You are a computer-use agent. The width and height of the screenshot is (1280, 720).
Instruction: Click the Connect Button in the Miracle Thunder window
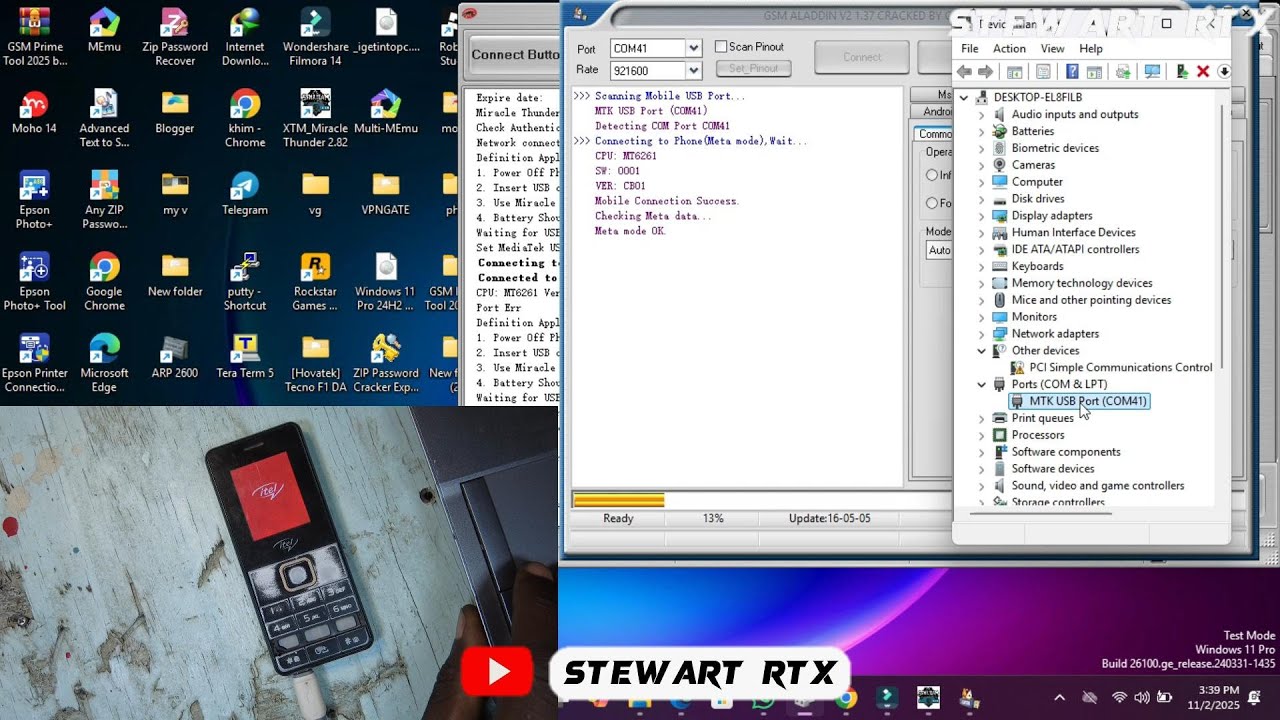coord(514,54)
